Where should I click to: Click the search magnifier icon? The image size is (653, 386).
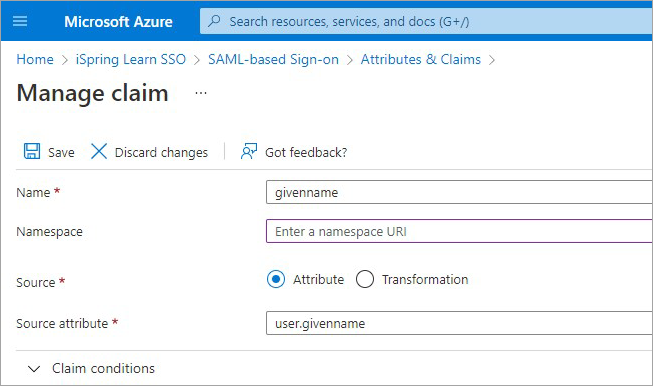(x=214, y=21)
